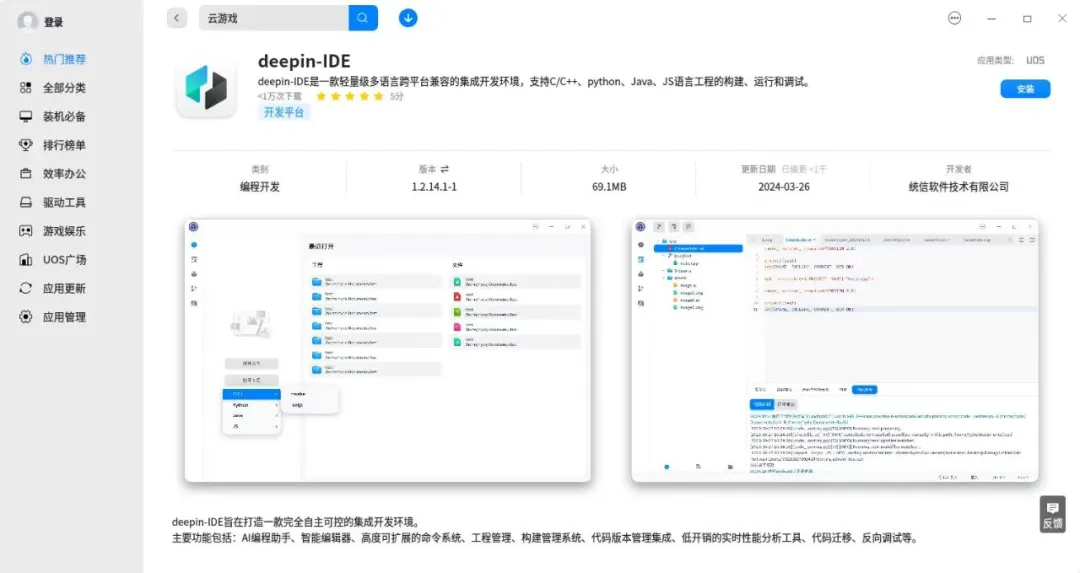
Task: Click version number 1.2.14.1-1
Action: point(434,187)
